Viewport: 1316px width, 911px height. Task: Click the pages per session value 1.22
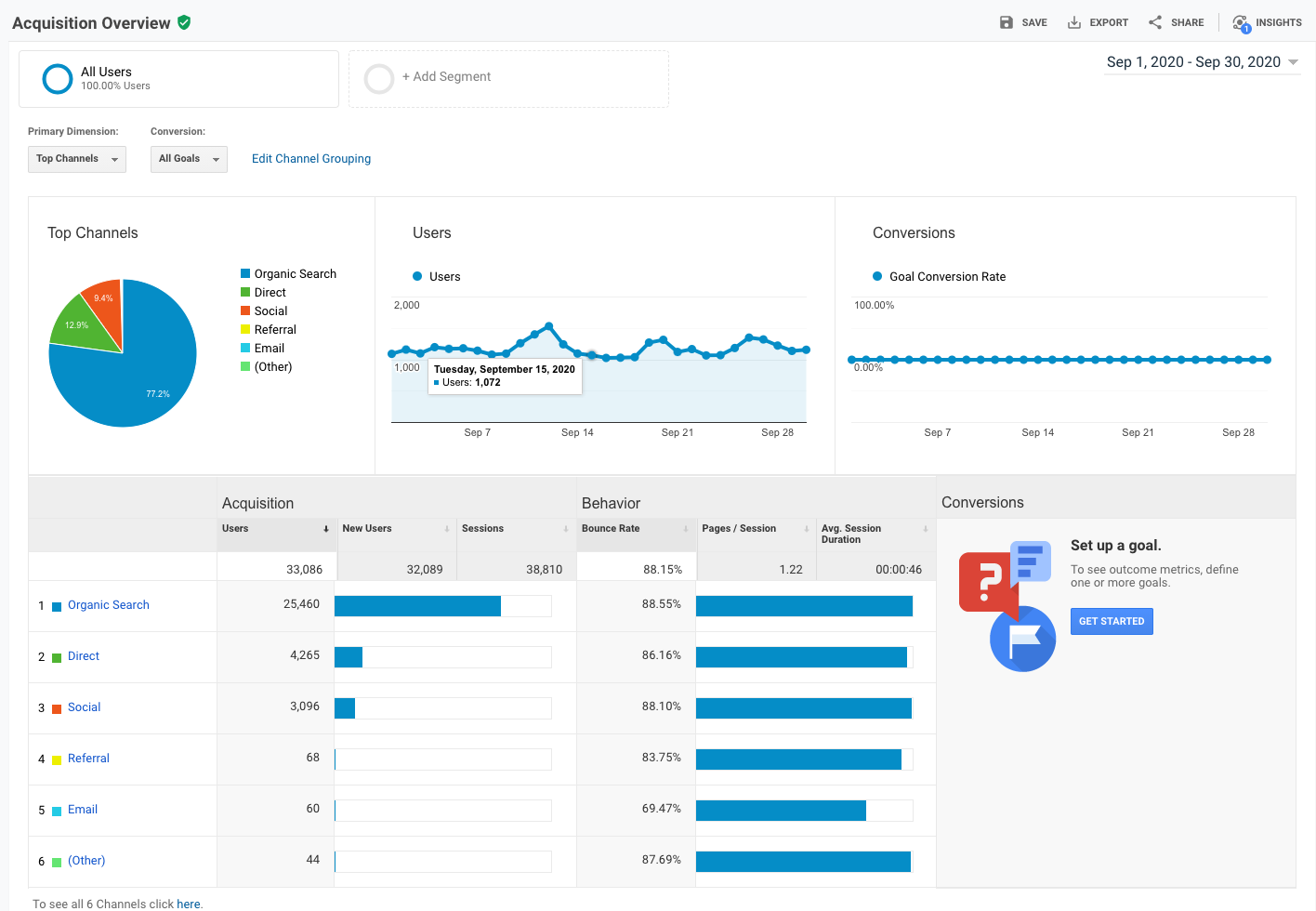click(791, 569)
